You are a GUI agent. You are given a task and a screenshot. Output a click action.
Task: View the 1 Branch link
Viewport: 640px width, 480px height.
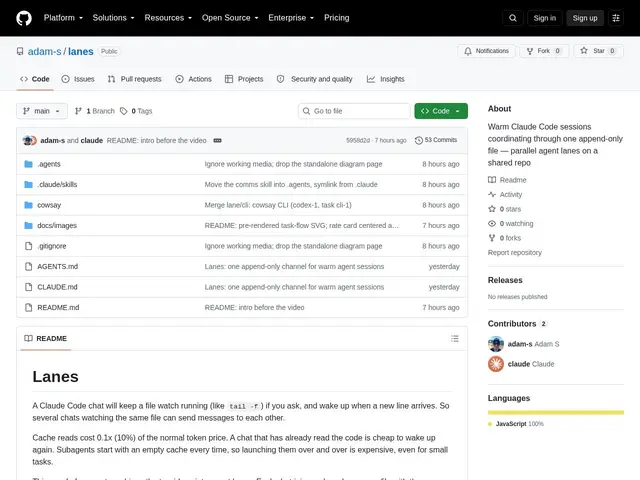(95, 111)
